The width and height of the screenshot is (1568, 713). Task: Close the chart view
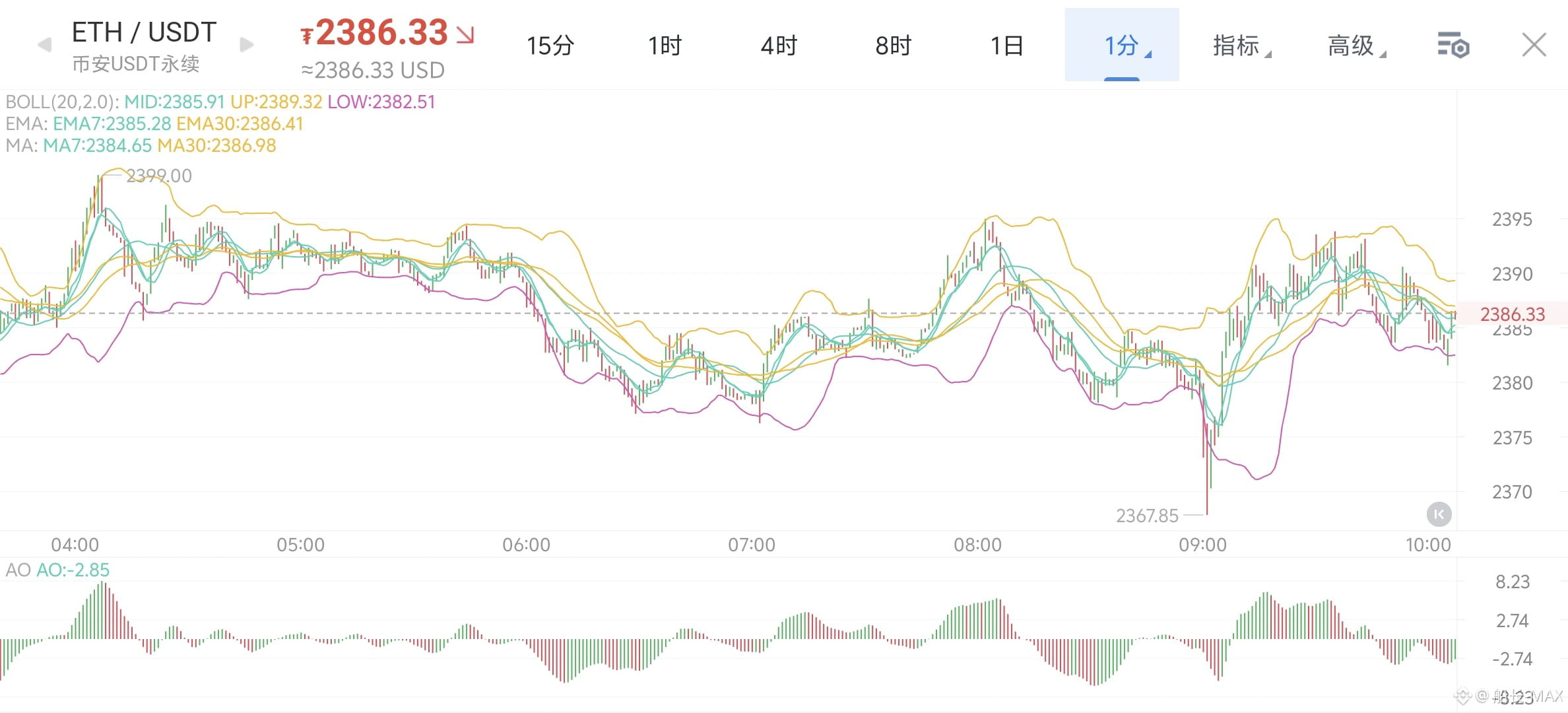[1534, 45]
